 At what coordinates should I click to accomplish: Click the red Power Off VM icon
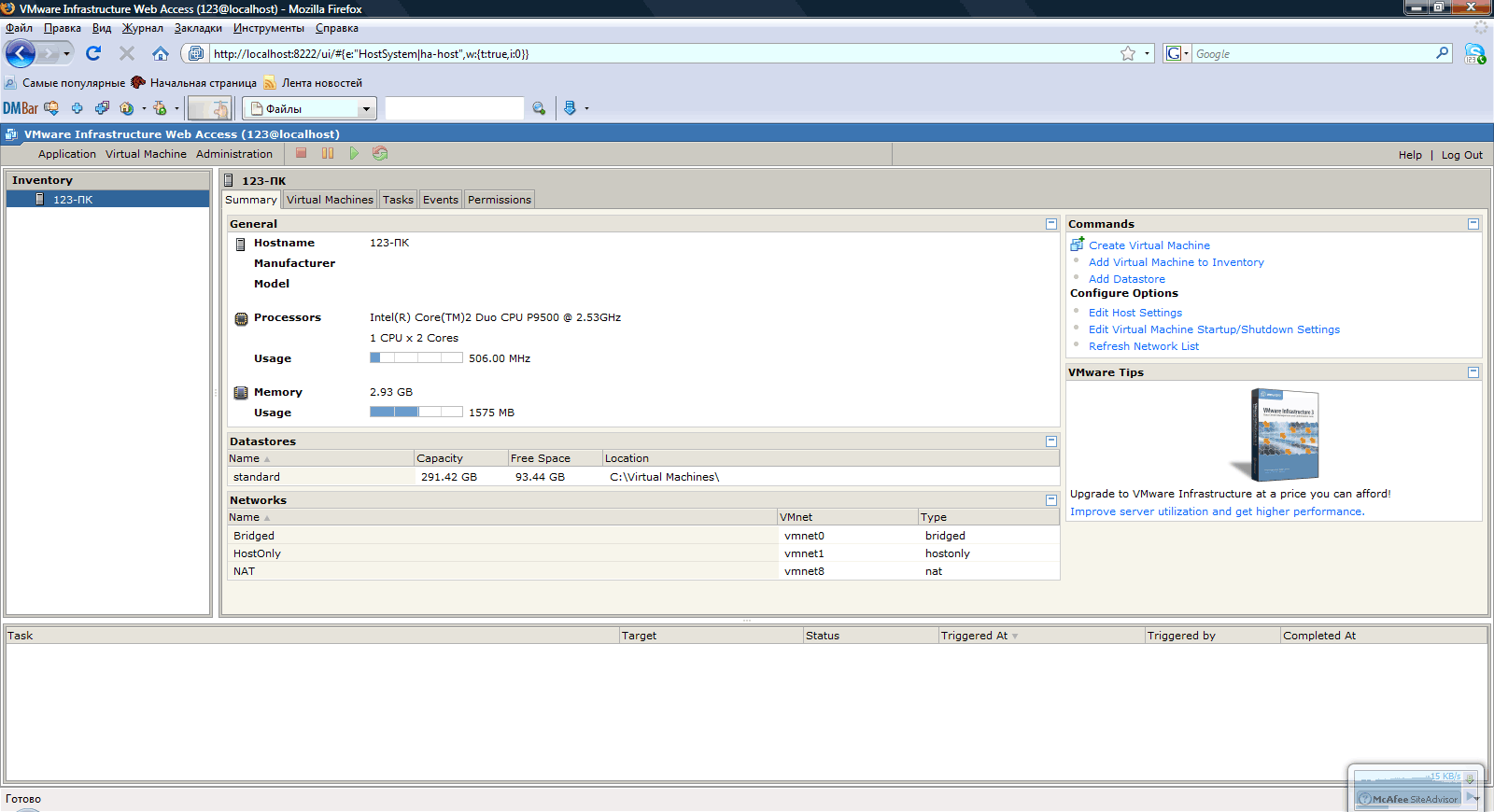302,153
